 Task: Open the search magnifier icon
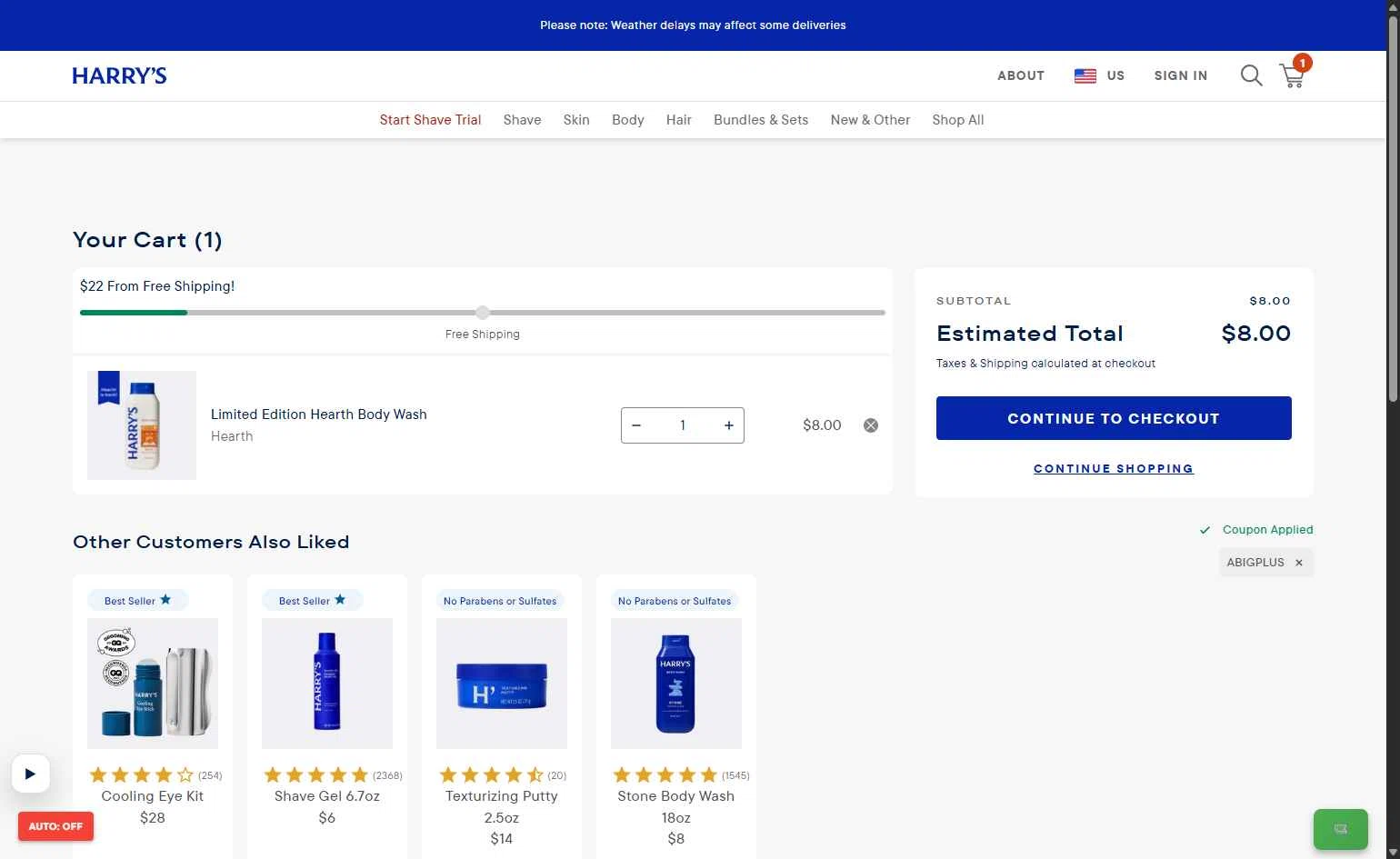pos(1252,75)
